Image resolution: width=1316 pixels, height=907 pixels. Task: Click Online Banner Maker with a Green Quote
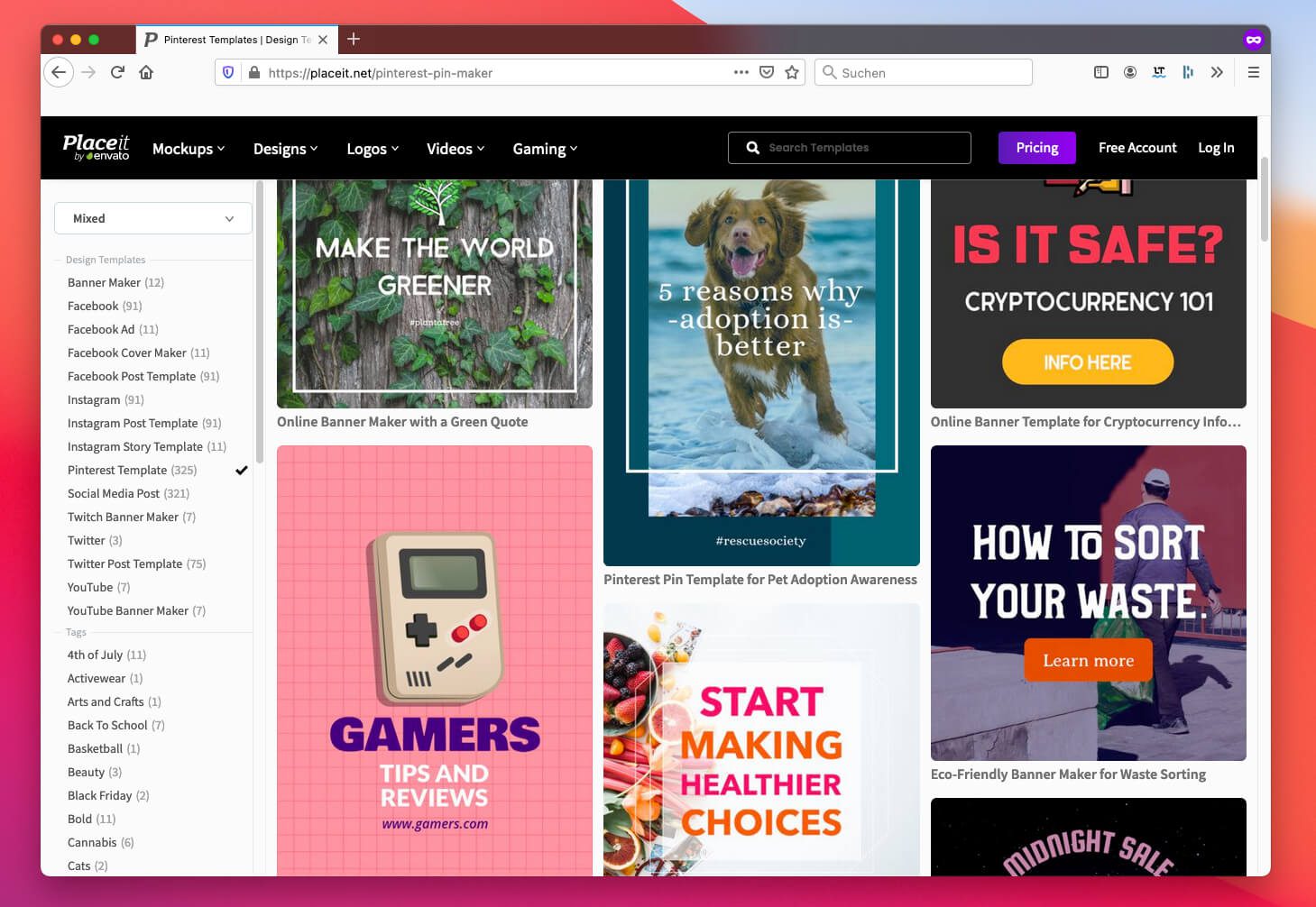pyautogui.click(x=402, y=421)
